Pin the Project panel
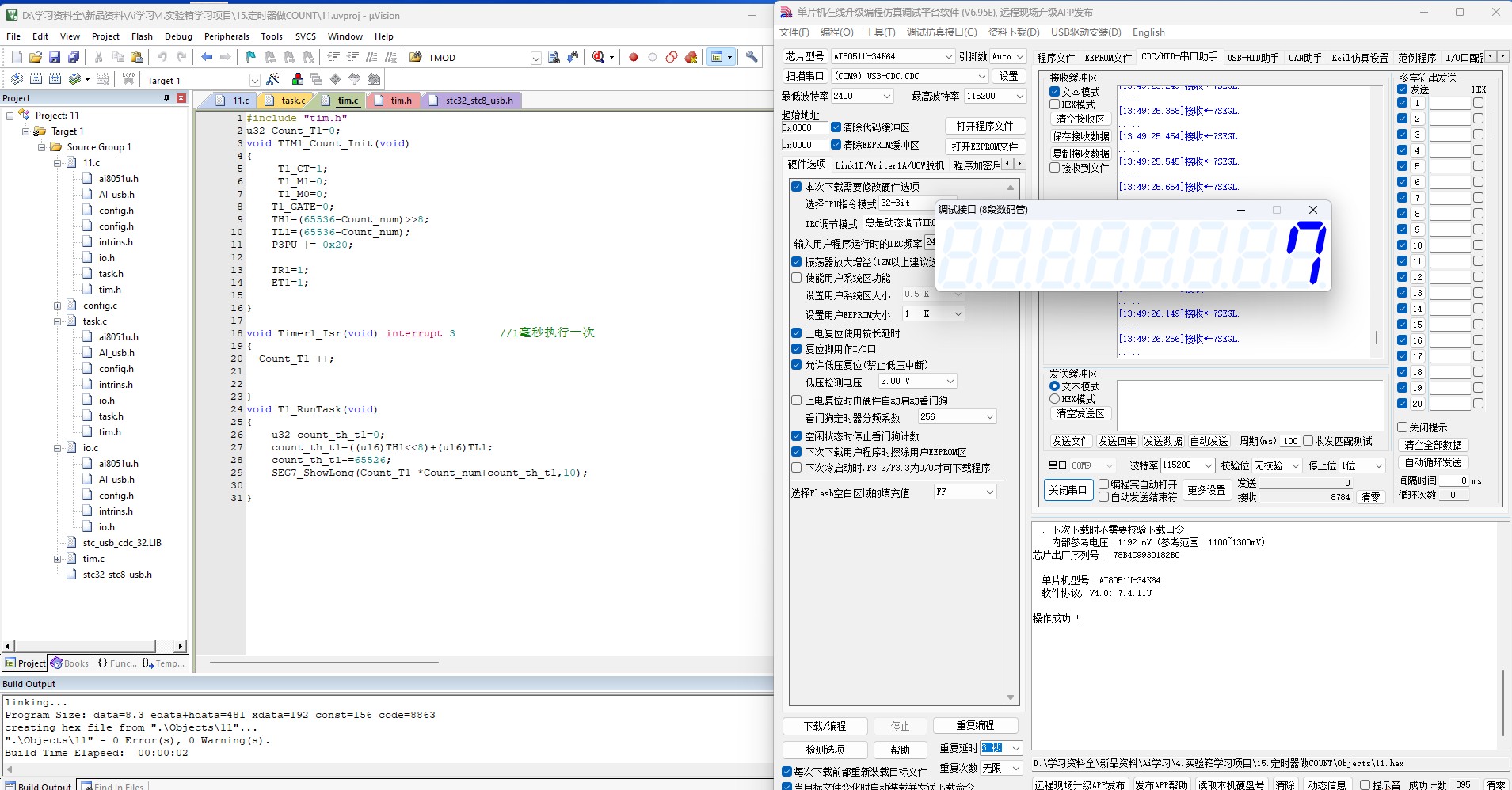Screen dimensions: 1512x790 [x=166, y=98]
